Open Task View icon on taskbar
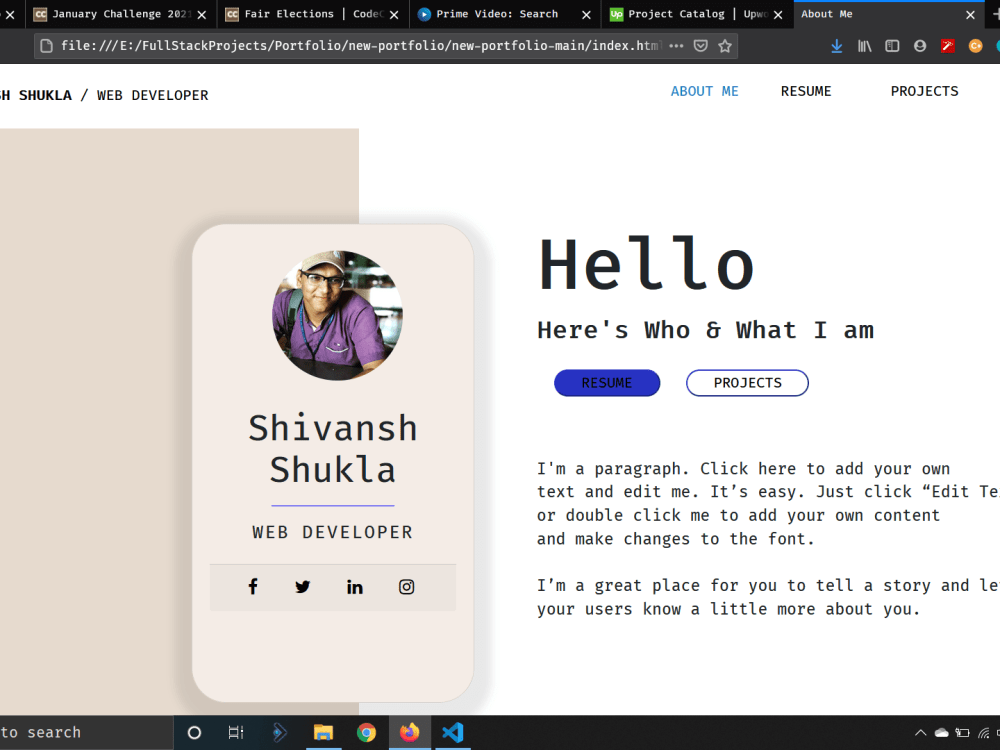 (x=236, y=733)
